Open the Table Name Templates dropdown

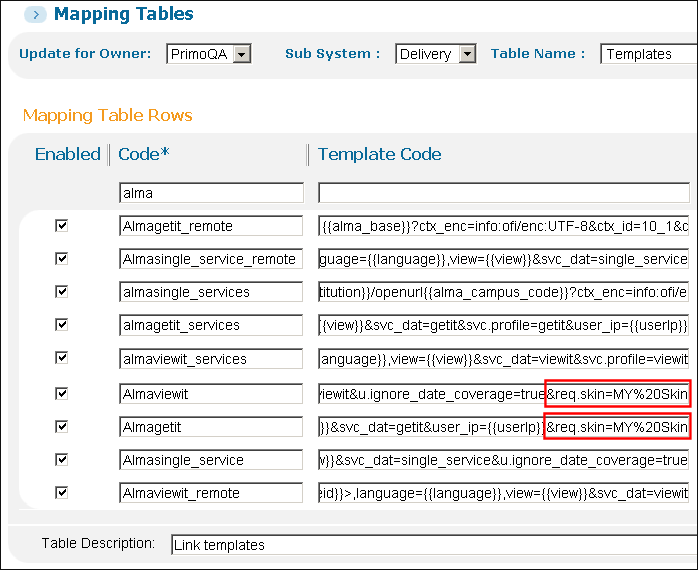(648, 54)
